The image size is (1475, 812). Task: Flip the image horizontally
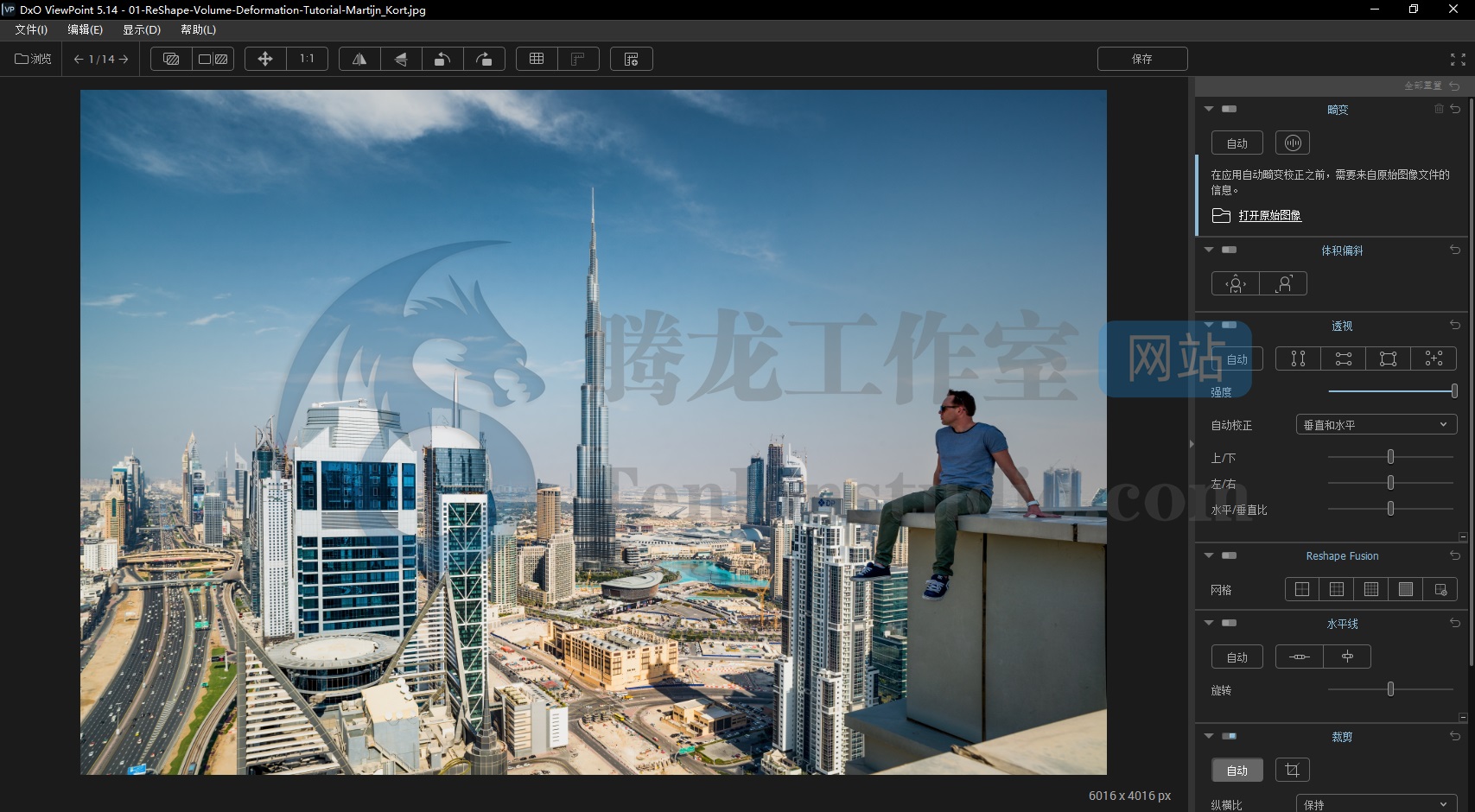point(359,59)
